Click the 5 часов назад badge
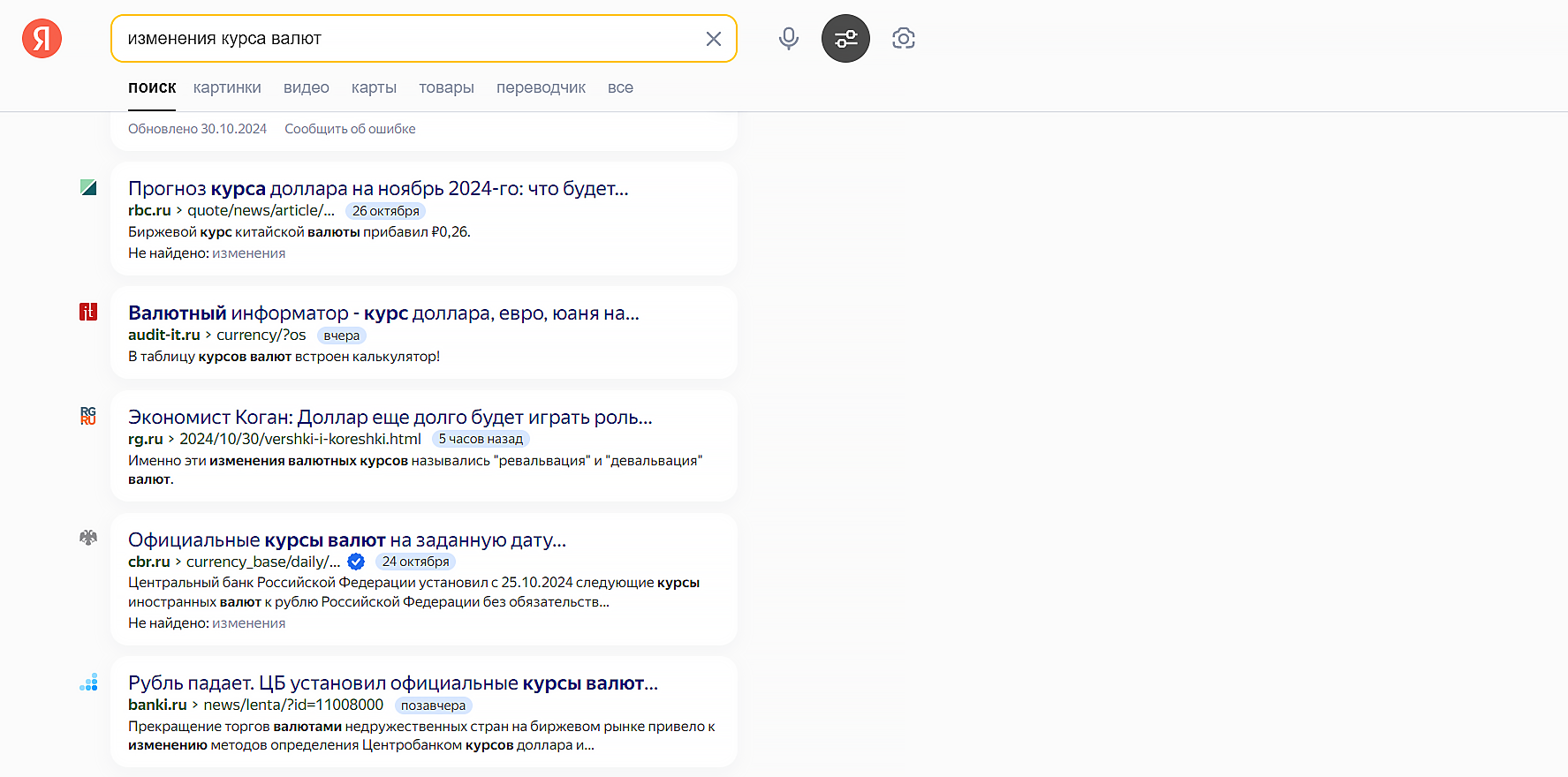 click(x=481, y=439)
